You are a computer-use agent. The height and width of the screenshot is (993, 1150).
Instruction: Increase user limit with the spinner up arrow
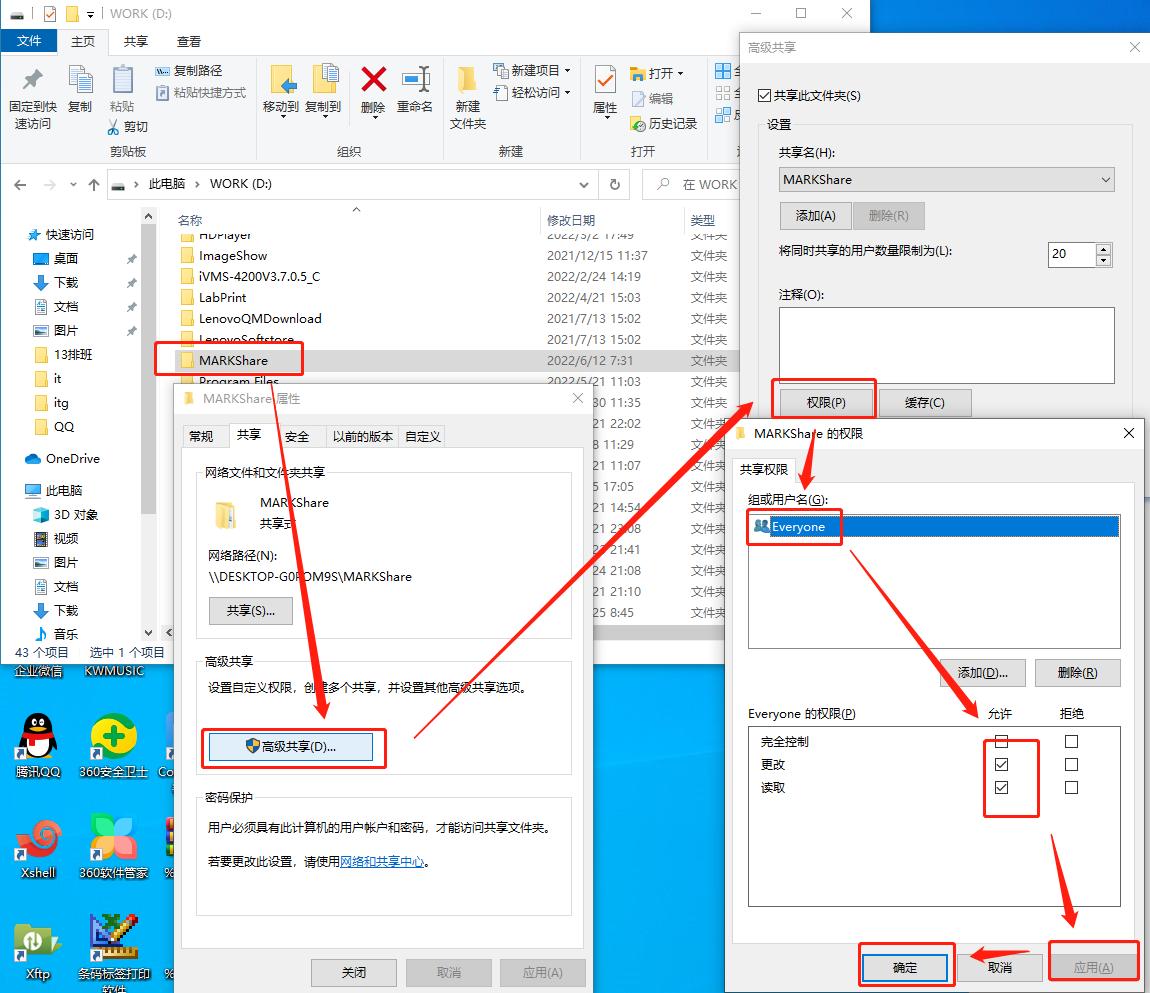(x=1104, y=249)
